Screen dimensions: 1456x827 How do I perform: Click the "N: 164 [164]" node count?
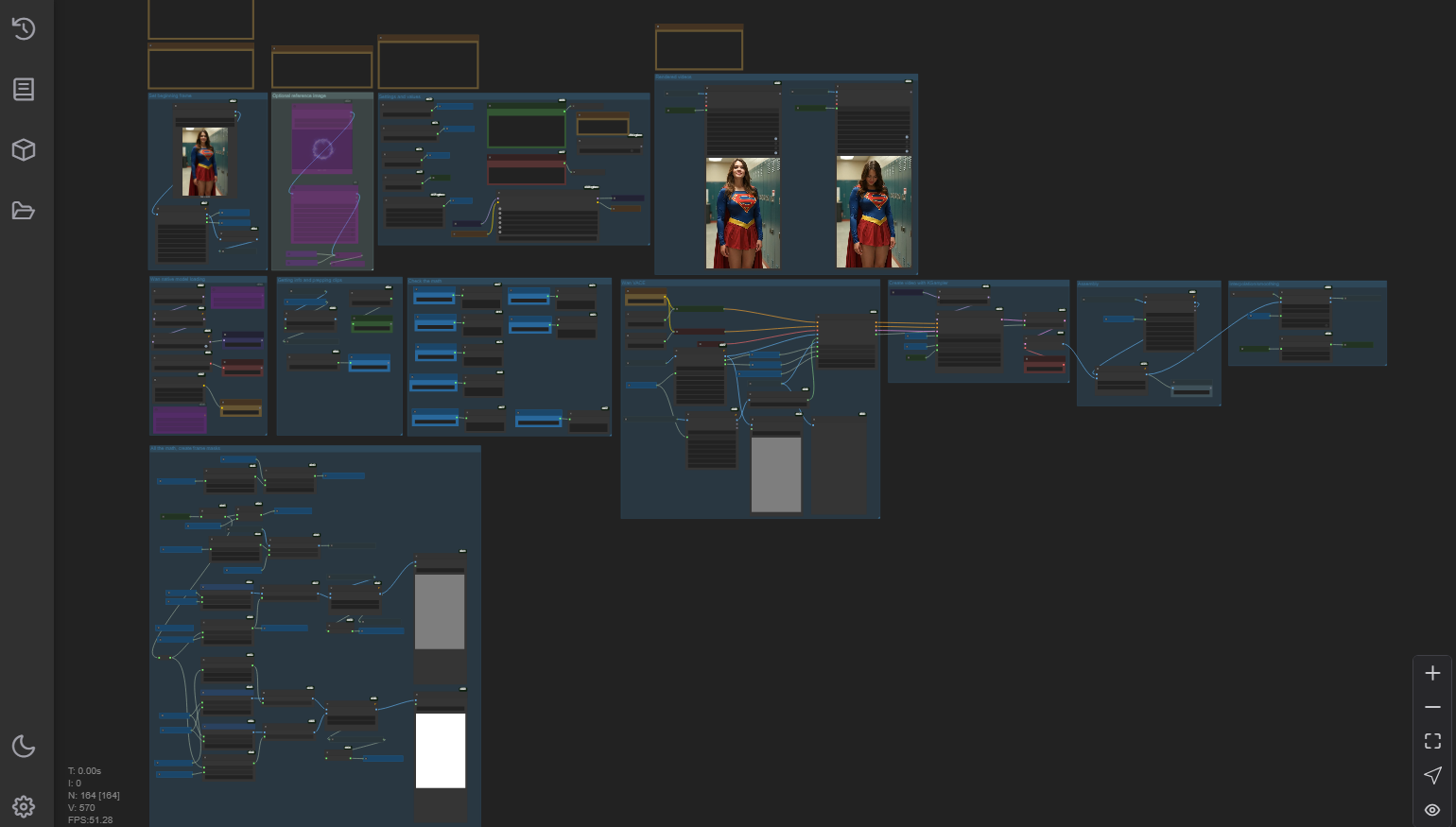94,796
